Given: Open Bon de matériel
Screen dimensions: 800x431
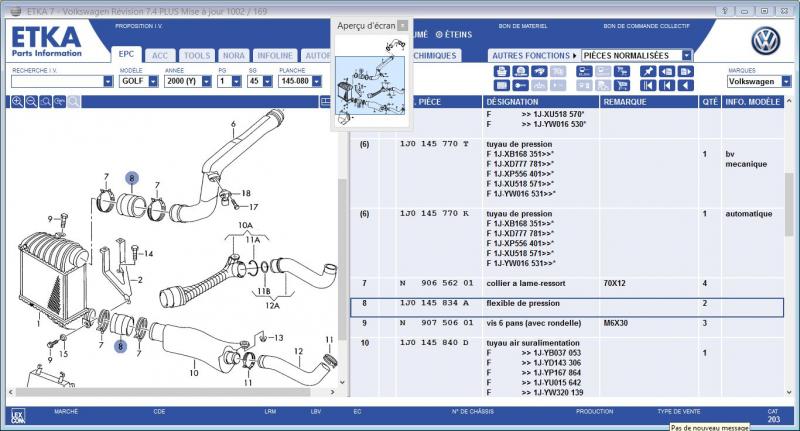Looking at the screenshot, I should tap(523, 26).
